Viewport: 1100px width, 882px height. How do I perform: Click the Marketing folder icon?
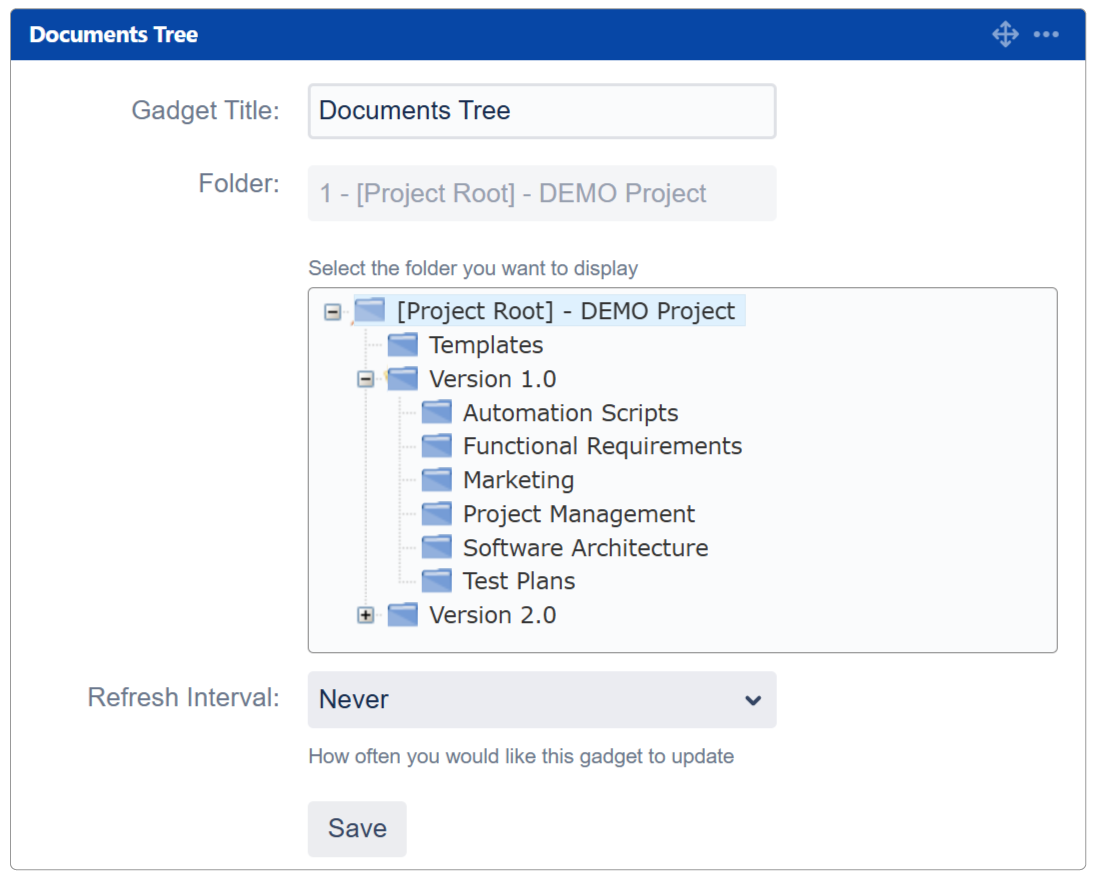[x=437, y=480]
